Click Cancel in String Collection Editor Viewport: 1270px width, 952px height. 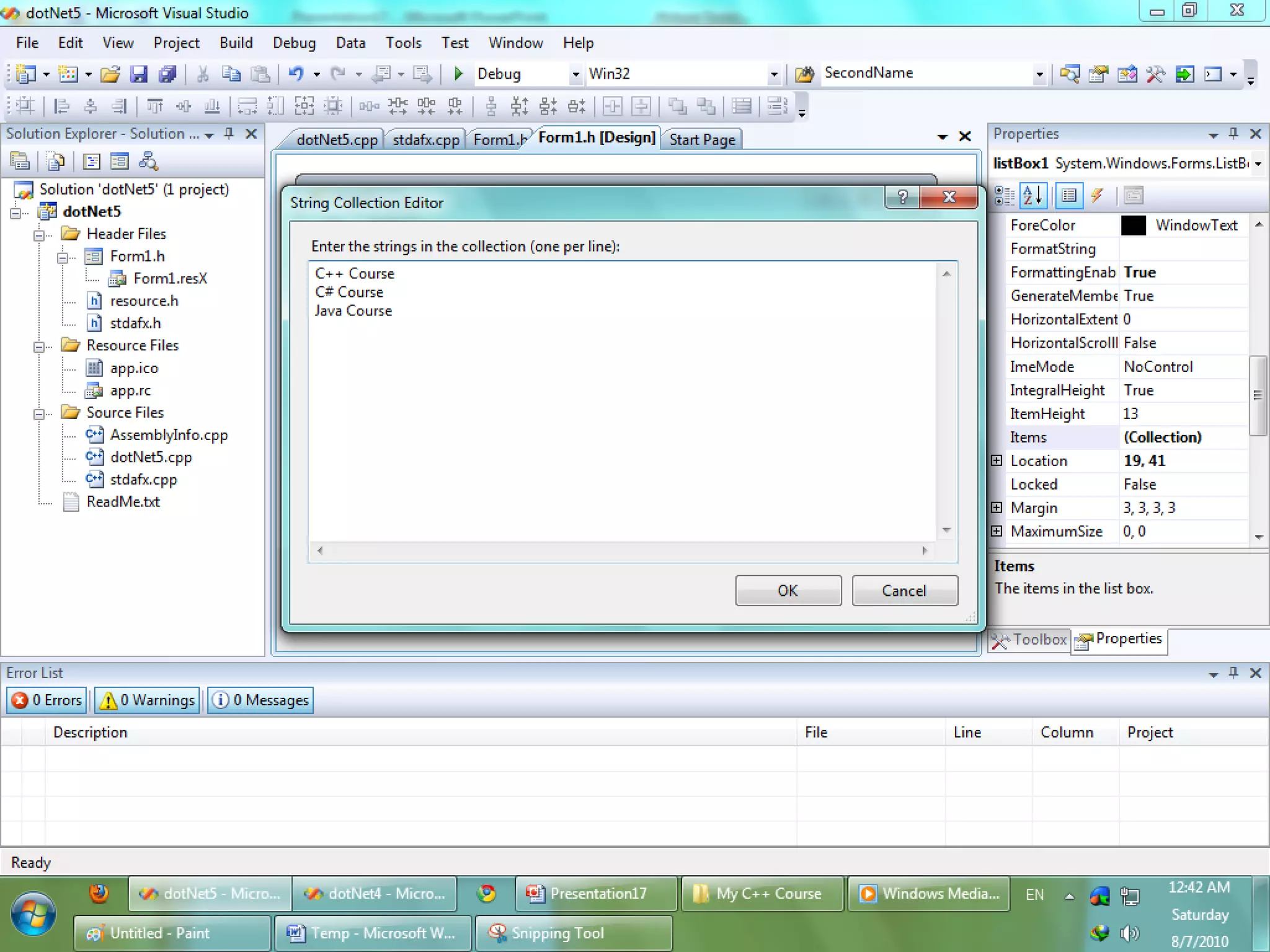[904, 590]
